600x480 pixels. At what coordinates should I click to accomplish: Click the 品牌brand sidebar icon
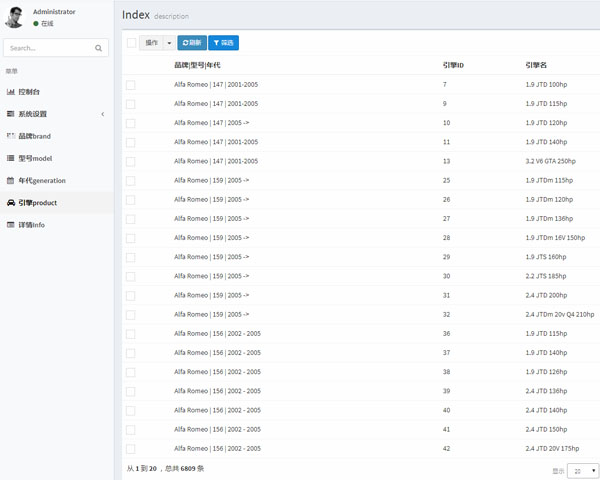[11, 136]
